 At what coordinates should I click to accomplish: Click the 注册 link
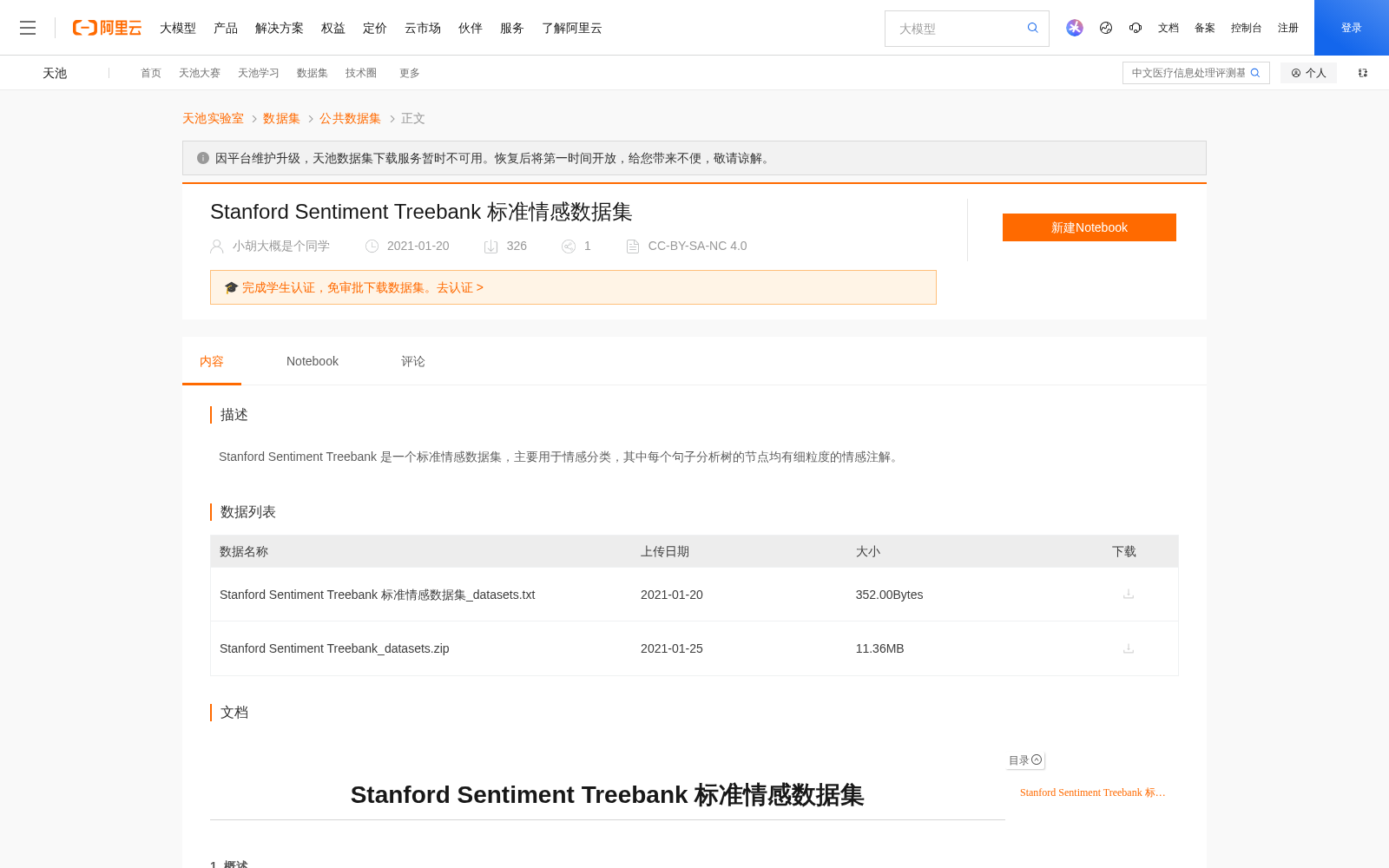coord(1288,28)
